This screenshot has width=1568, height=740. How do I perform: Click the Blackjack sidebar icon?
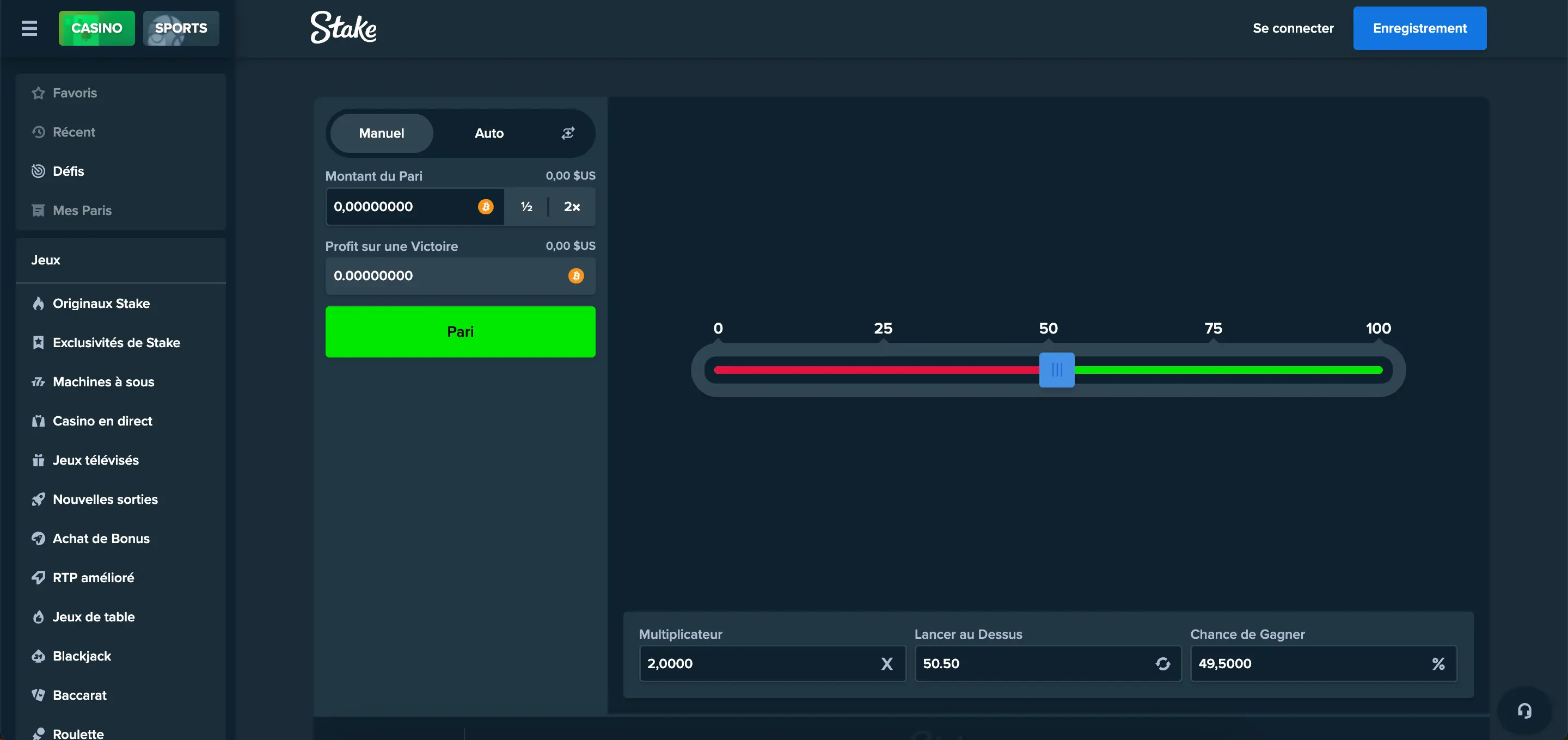click(38, 656)
